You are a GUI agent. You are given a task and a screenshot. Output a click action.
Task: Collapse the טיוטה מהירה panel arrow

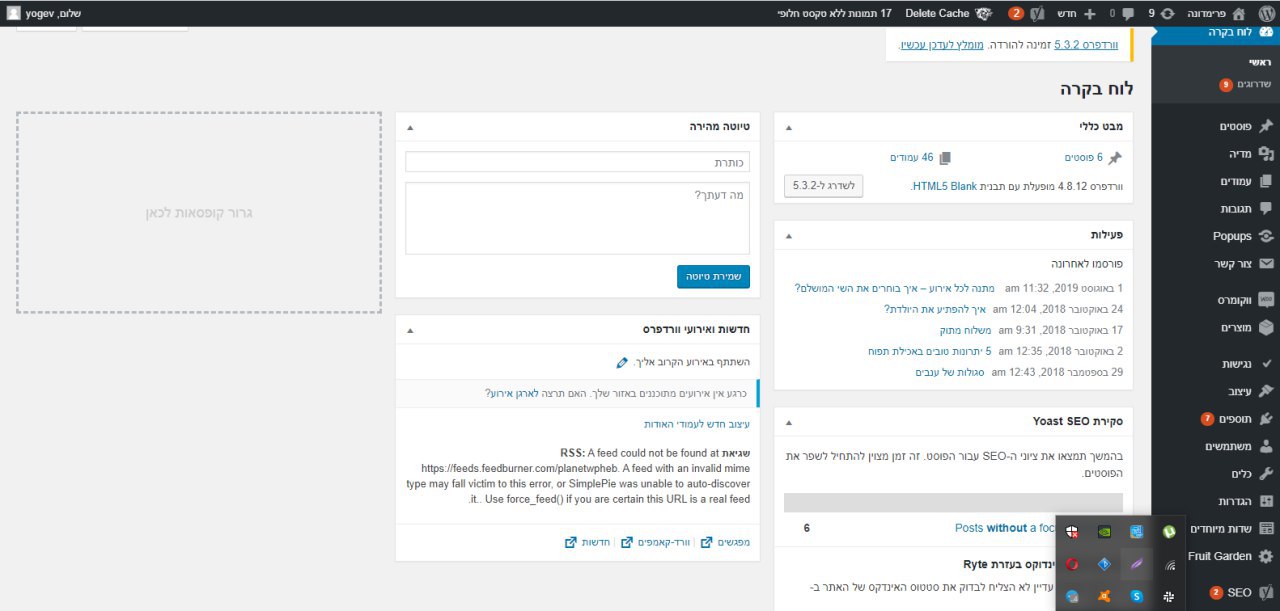pos(410,127)
